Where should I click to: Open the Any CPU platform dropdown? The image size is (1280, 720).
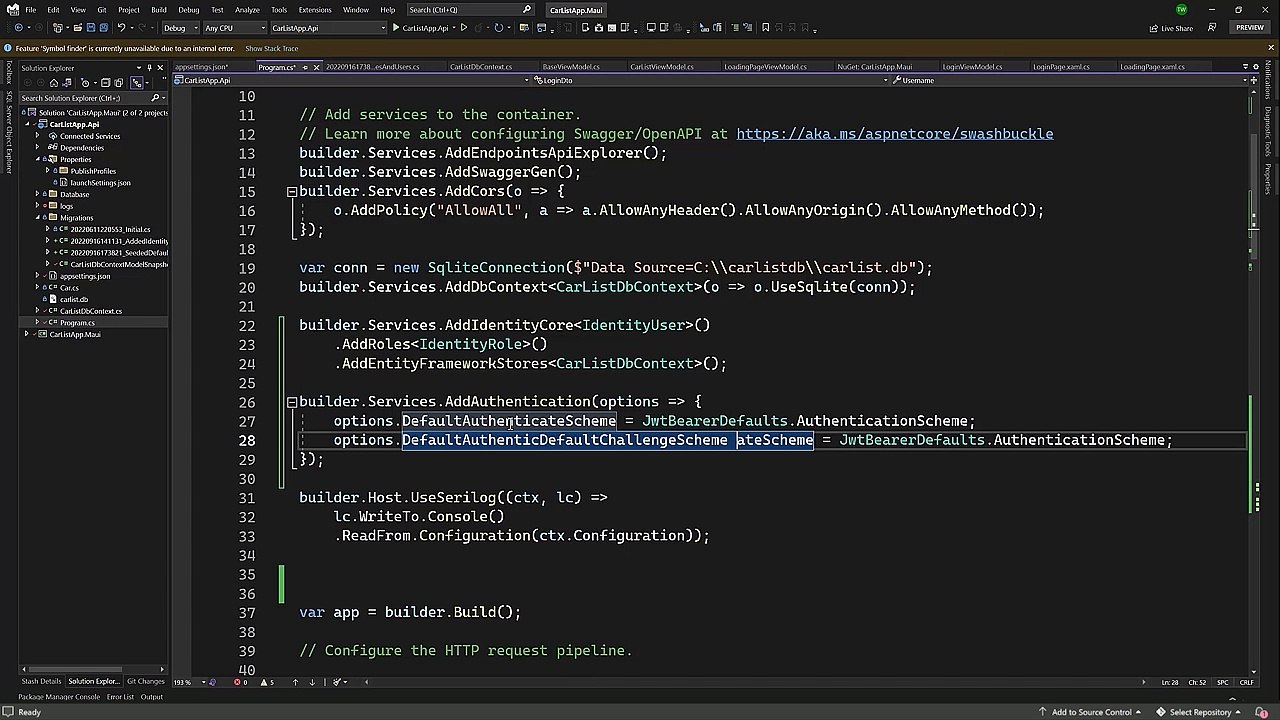pos(234,28)
